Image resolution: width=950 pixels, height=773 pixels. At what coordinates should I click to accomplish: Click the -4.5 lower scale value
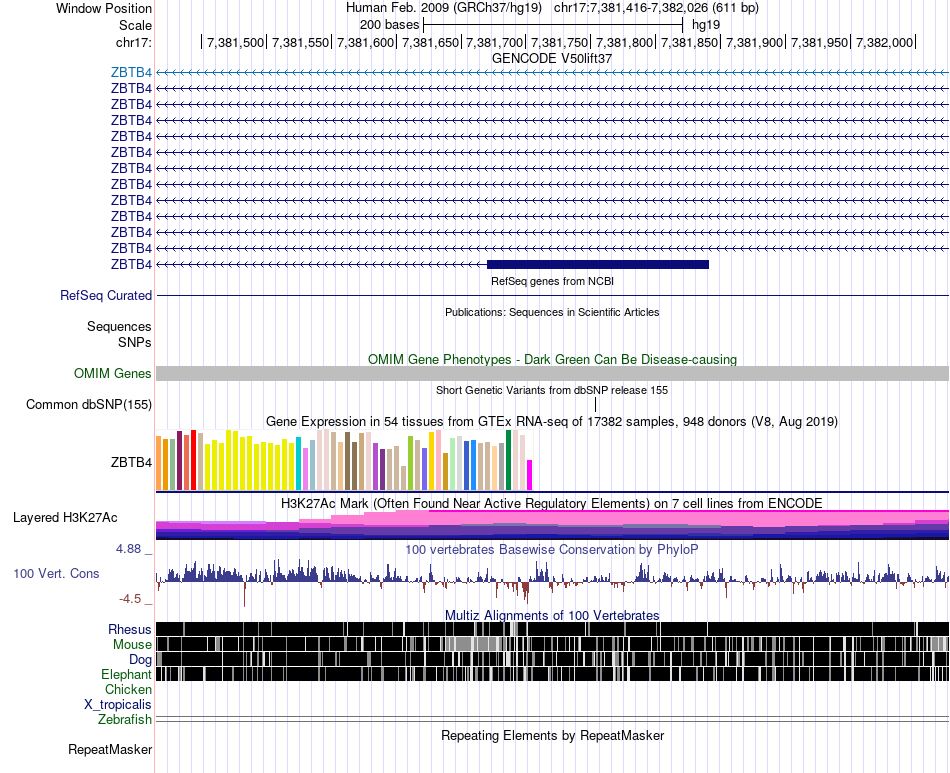[x=130, y=599]
